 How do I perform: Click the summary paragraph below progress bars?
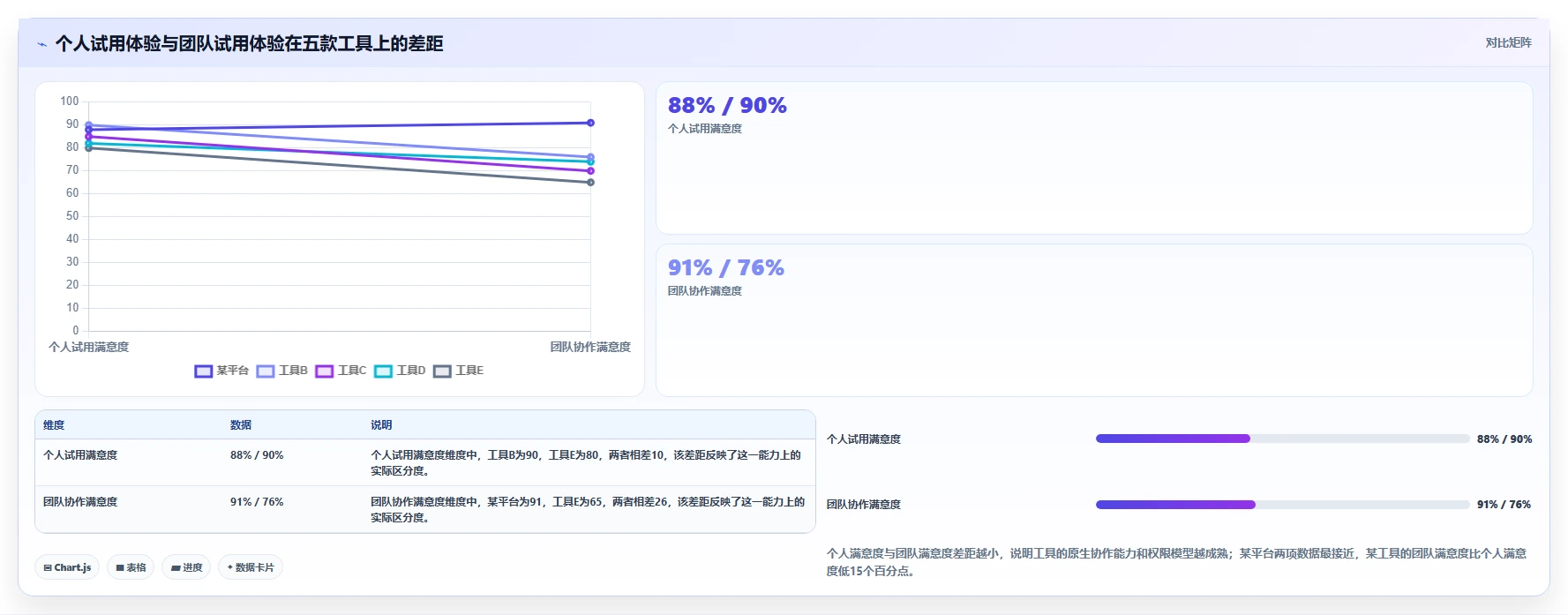coord(1176,562)
